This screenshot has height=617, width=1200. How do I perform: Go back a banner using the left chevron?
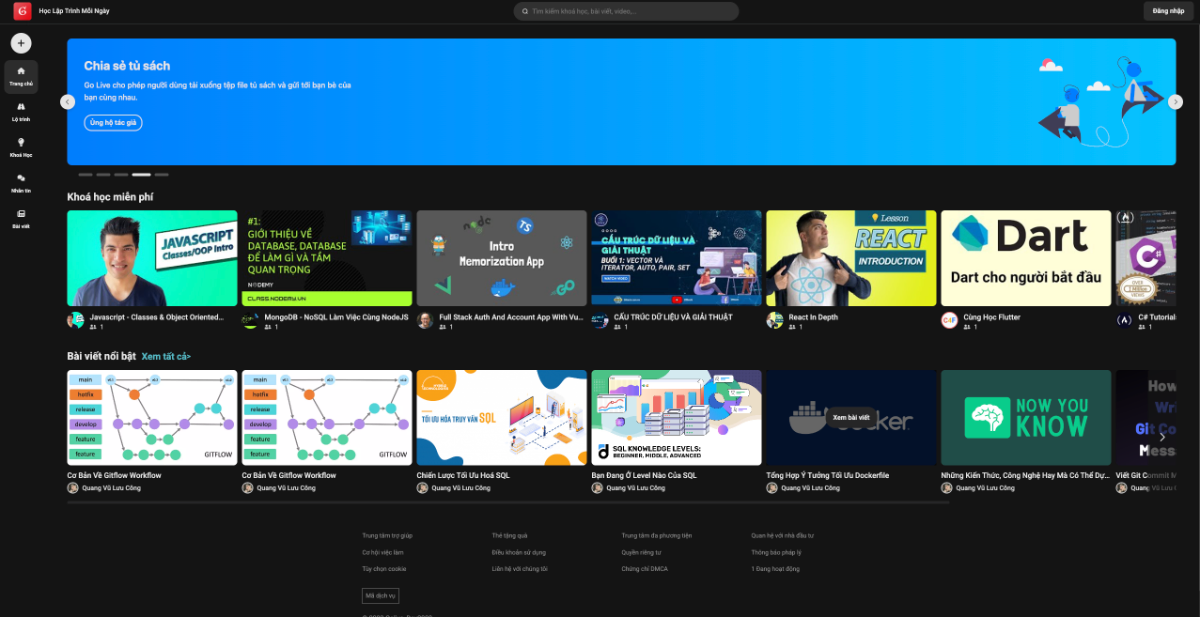pyautogui.click(x=67, y=101)
